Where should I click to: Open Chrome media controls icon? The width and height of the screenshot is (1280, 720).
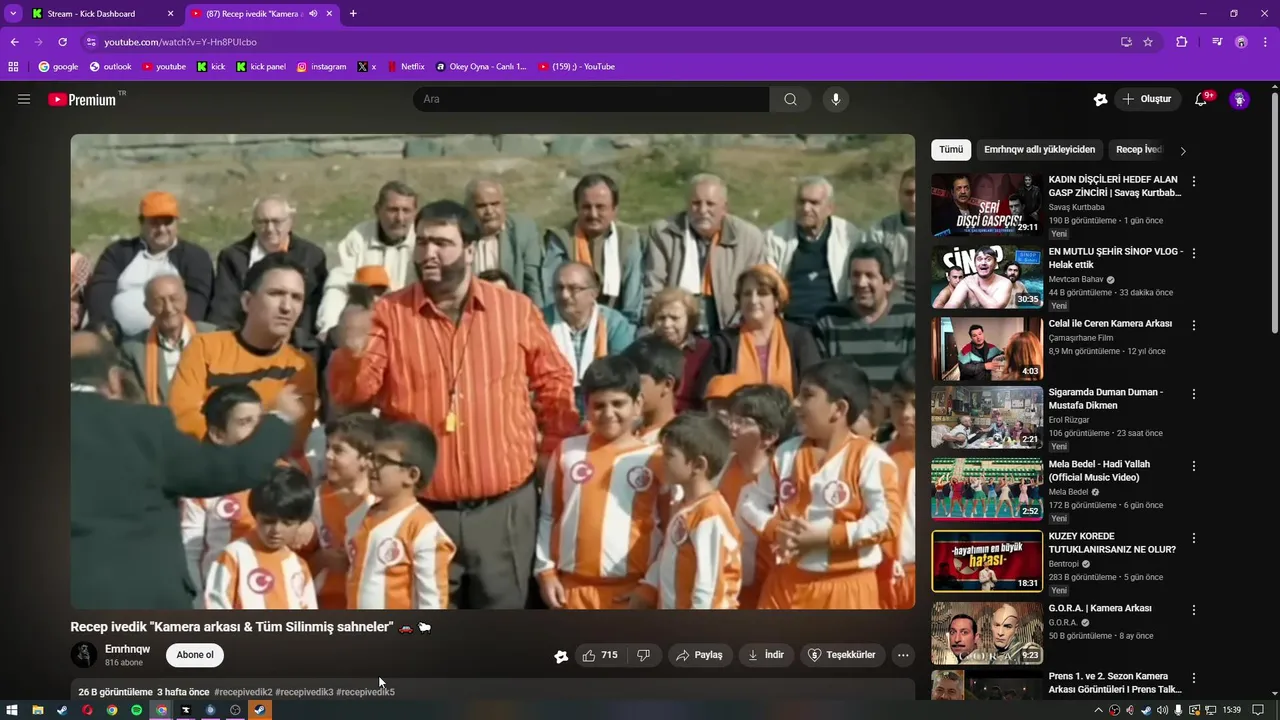[x=1217, y=42]
